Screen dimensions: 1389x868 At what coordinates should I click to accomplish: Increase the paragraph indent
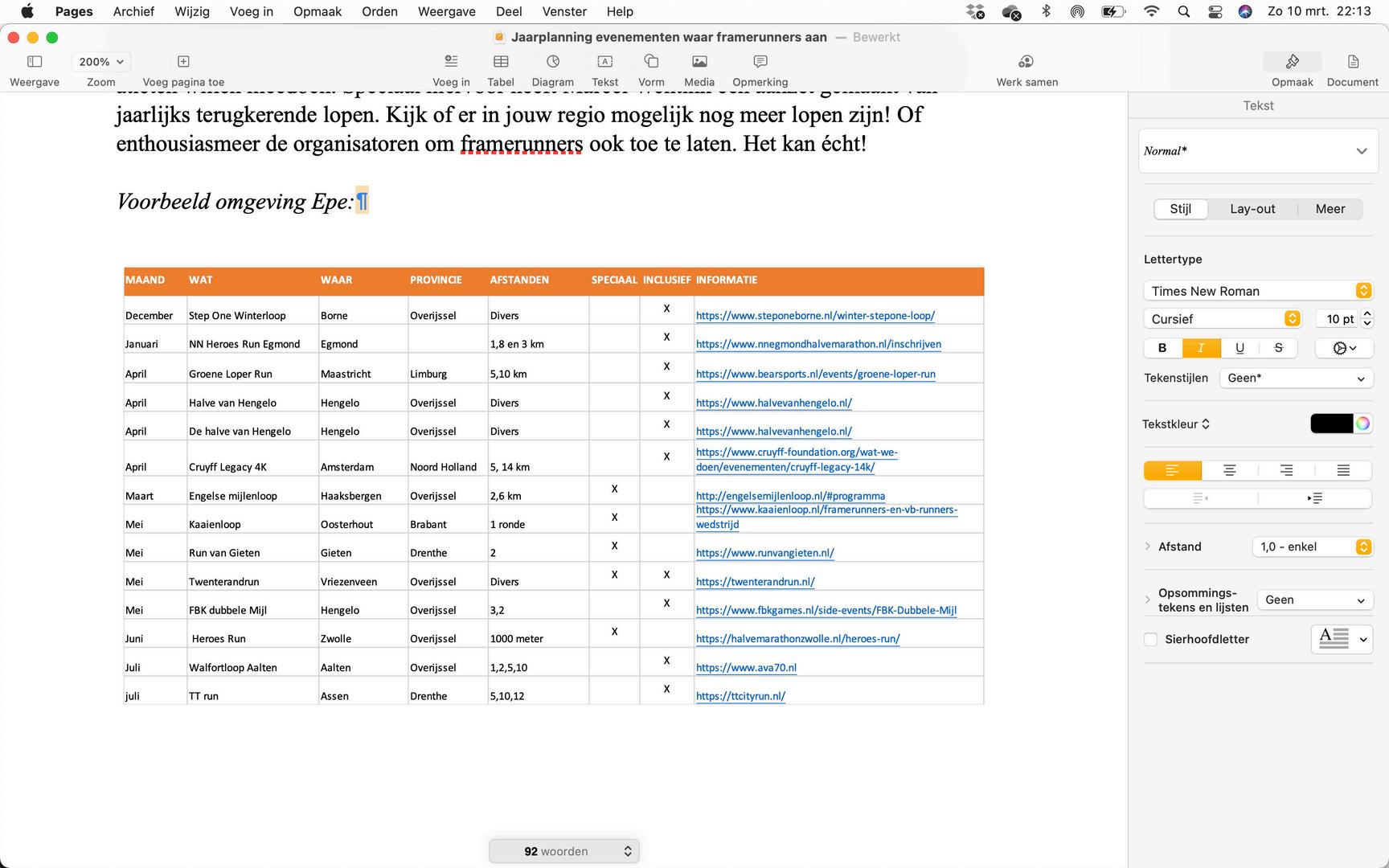coord(1315,498)
